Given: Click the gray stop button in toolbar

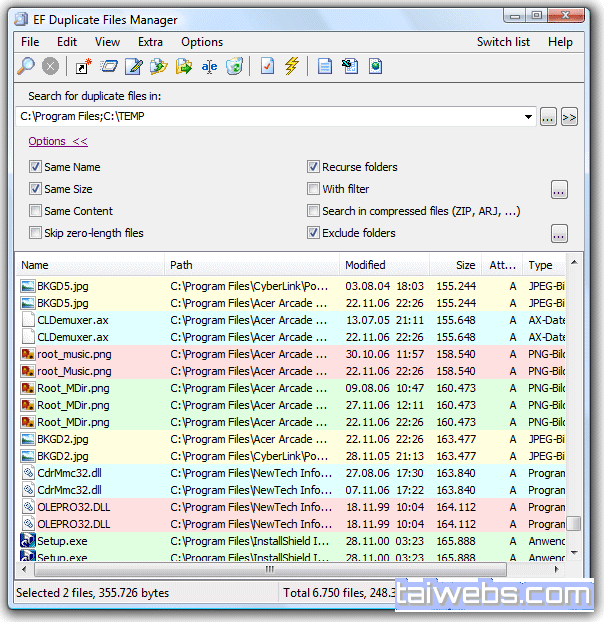Looking at the screenshot, I should (50, 67).
